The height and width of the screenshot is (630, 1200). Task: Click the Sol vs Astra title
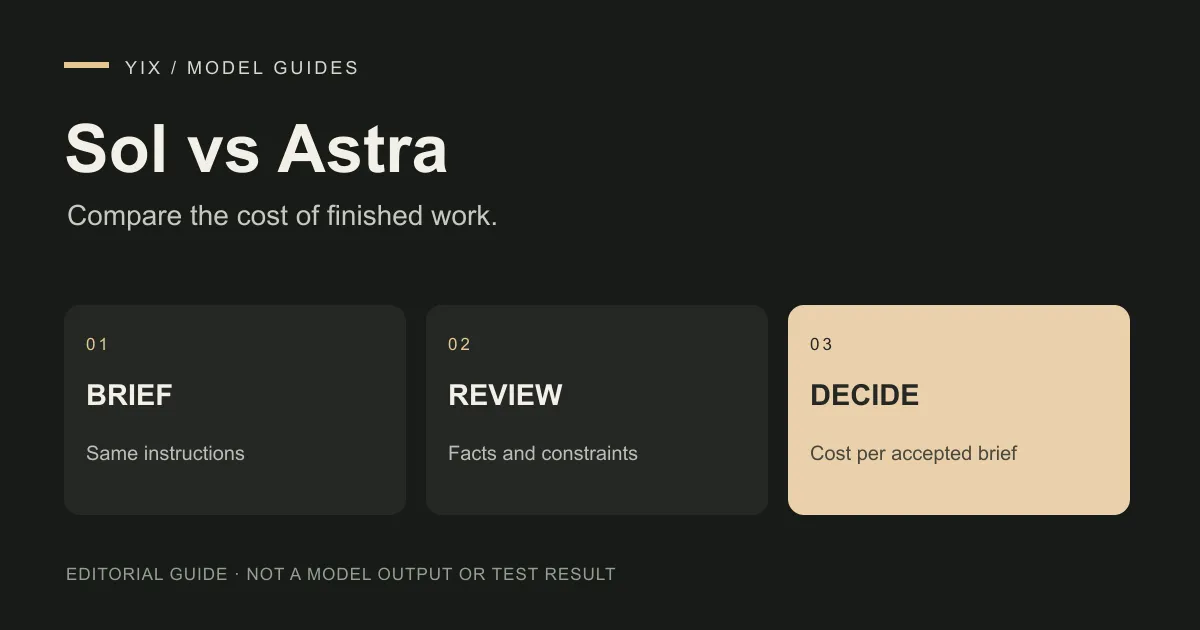[256, 149]
